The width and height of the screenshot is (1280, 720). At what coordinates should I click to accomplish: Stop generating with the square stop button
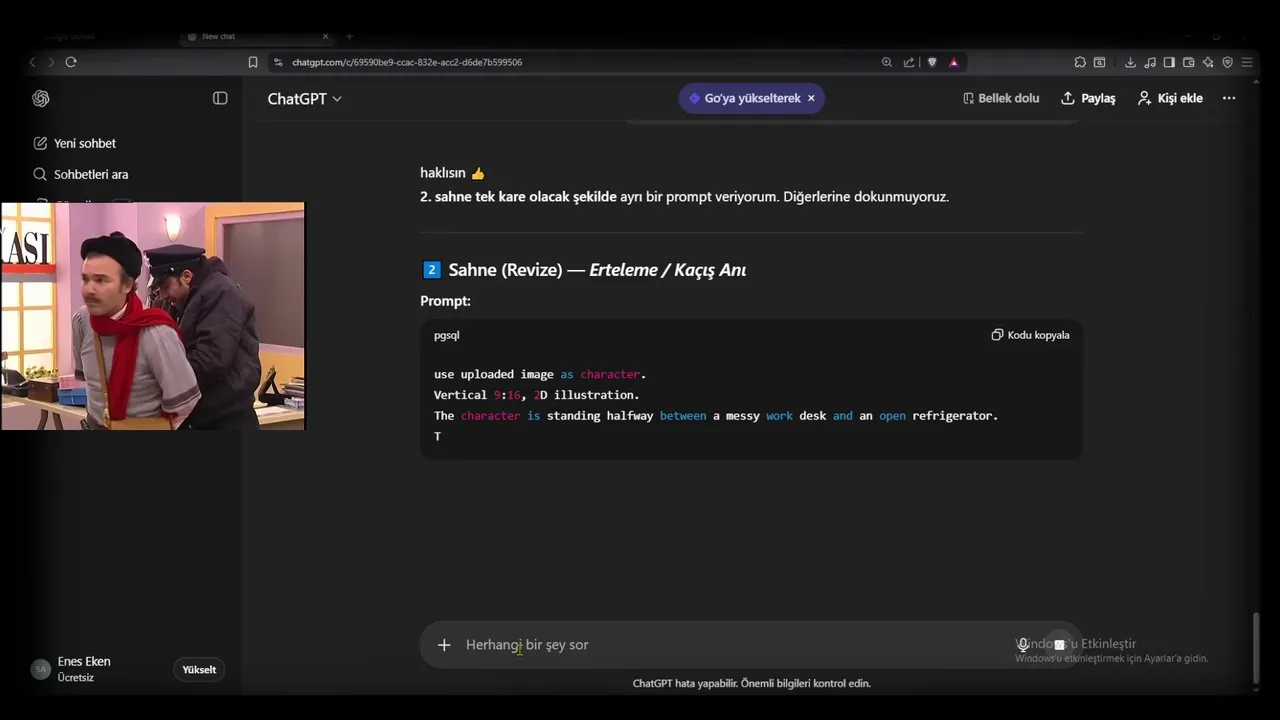(x=1059, y=645)
